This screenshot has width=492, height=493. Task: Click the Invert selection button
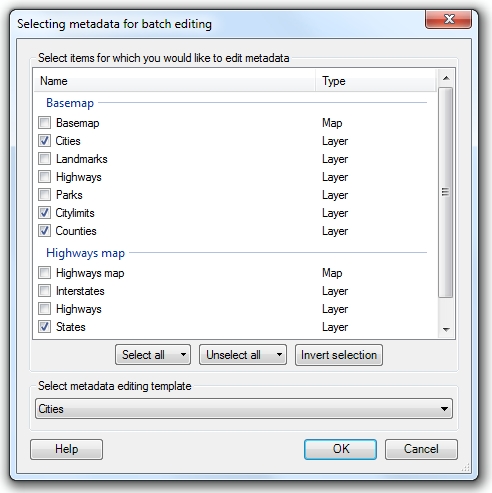339,355
